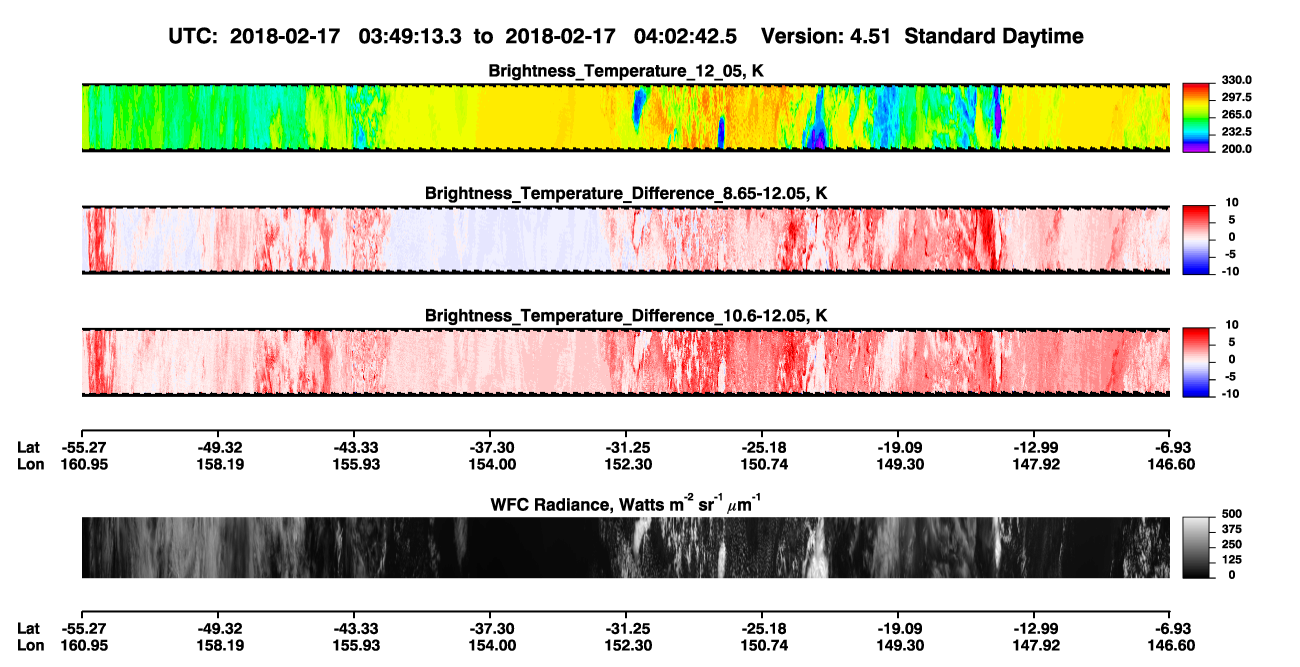Click longitude '152.30' on axis under 10.6-12.05 panel
Image resolution: width=1300 pixels, height=667 pixels.
pos(626,464)
